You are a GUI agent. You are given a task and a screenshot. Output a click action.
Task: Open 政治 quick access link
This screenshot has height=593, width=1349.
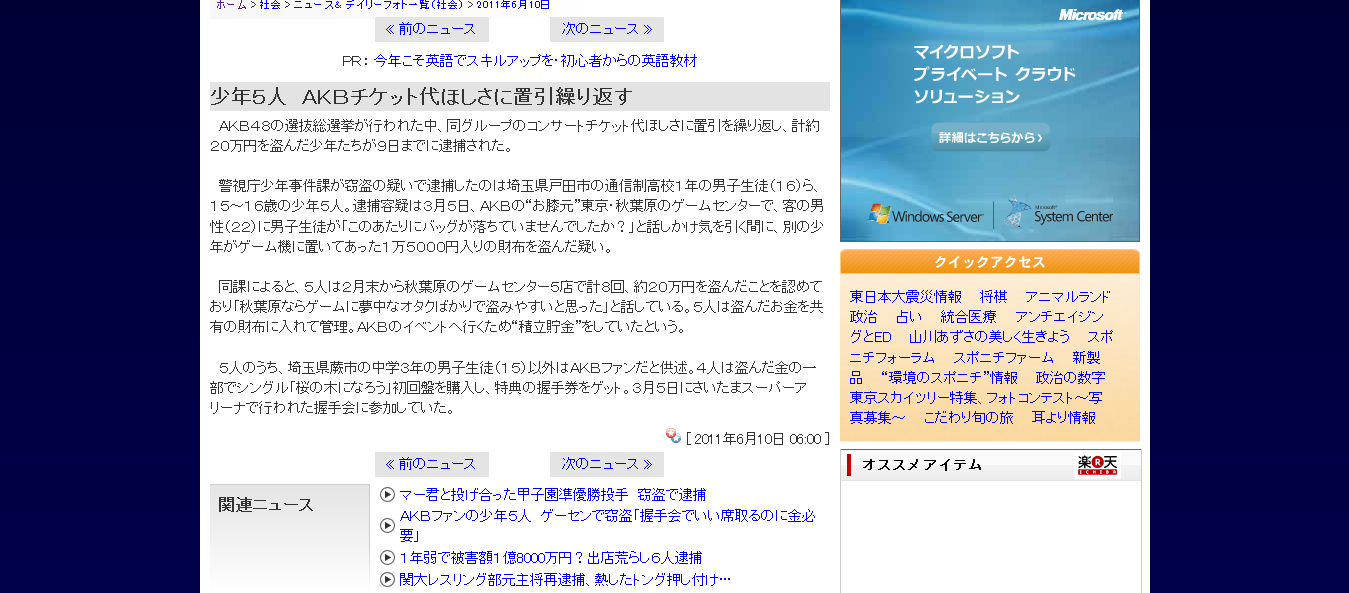click(864, 317)
